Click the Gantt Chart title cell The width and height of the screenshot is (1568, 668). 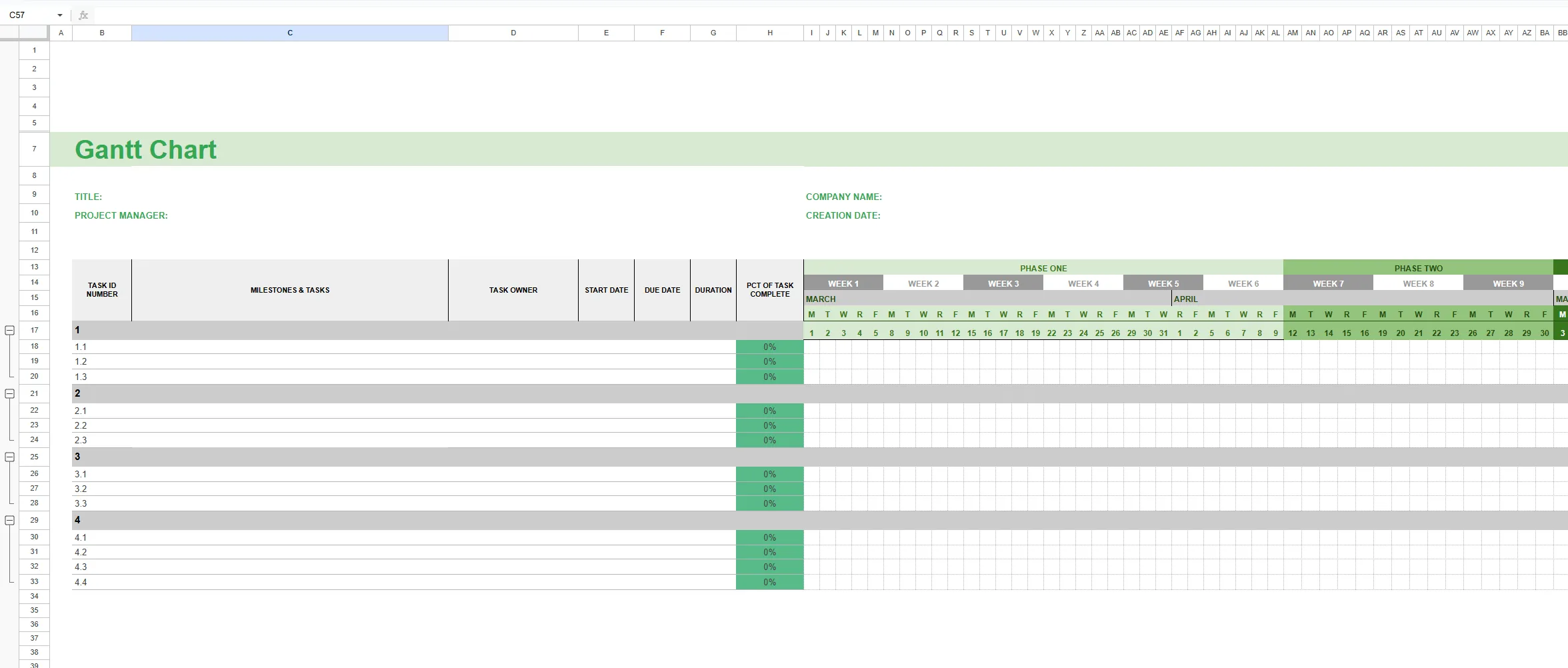[x=145, y=149]
